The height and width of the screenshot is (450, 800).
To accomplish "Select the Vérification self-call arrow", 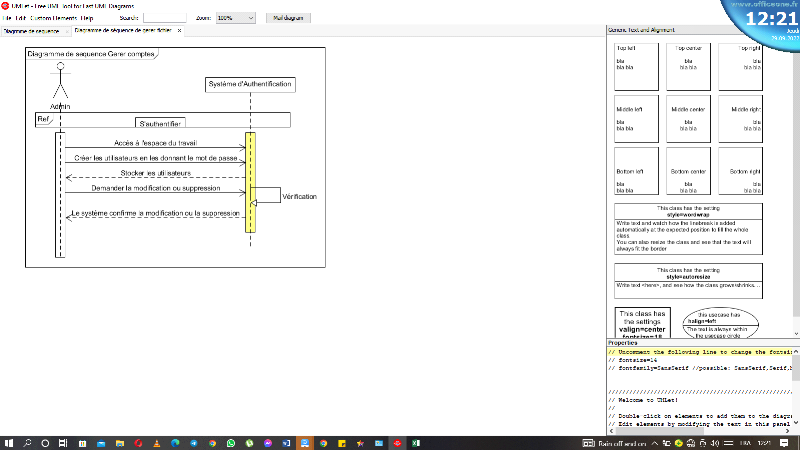I will [x=267, y=196].
